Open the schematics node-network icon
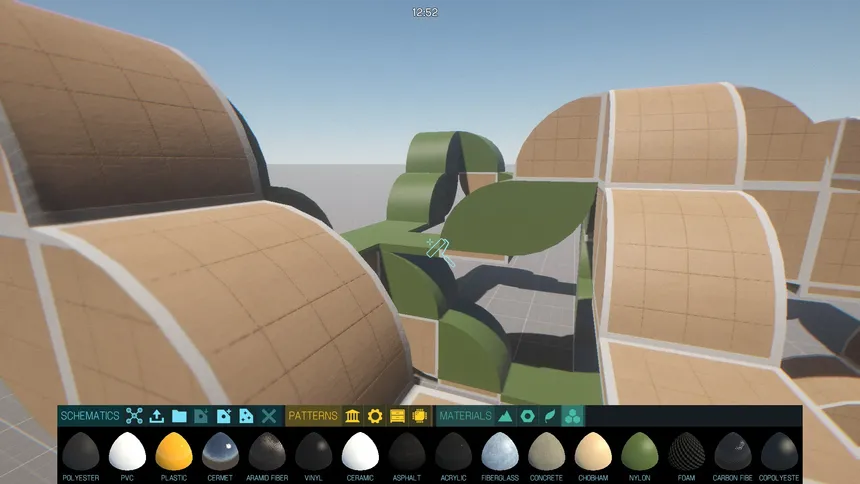 pos(134,416)
